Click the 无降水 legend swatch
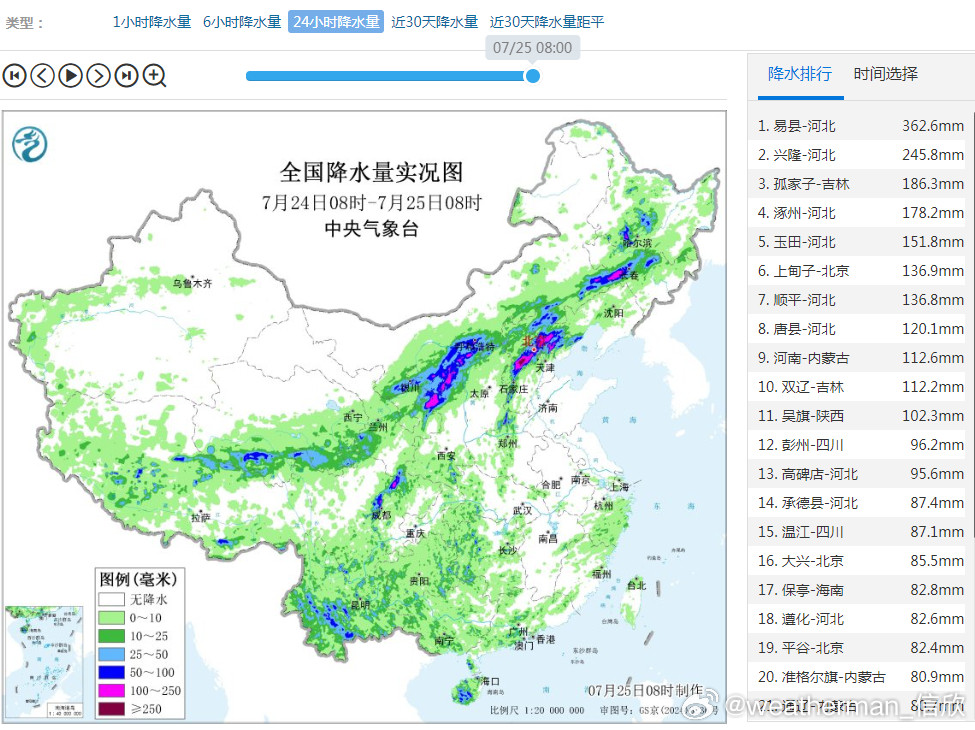The height and width of the screenshot is (730, 975). (x=111, y=599)
